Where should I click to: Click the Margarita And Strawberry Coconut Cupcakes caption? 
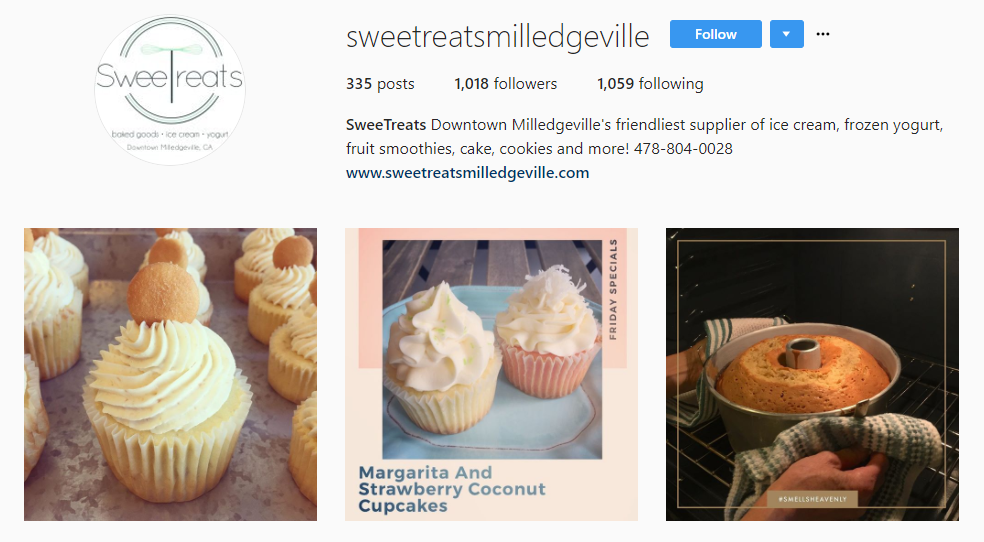[x=452, y=489]
